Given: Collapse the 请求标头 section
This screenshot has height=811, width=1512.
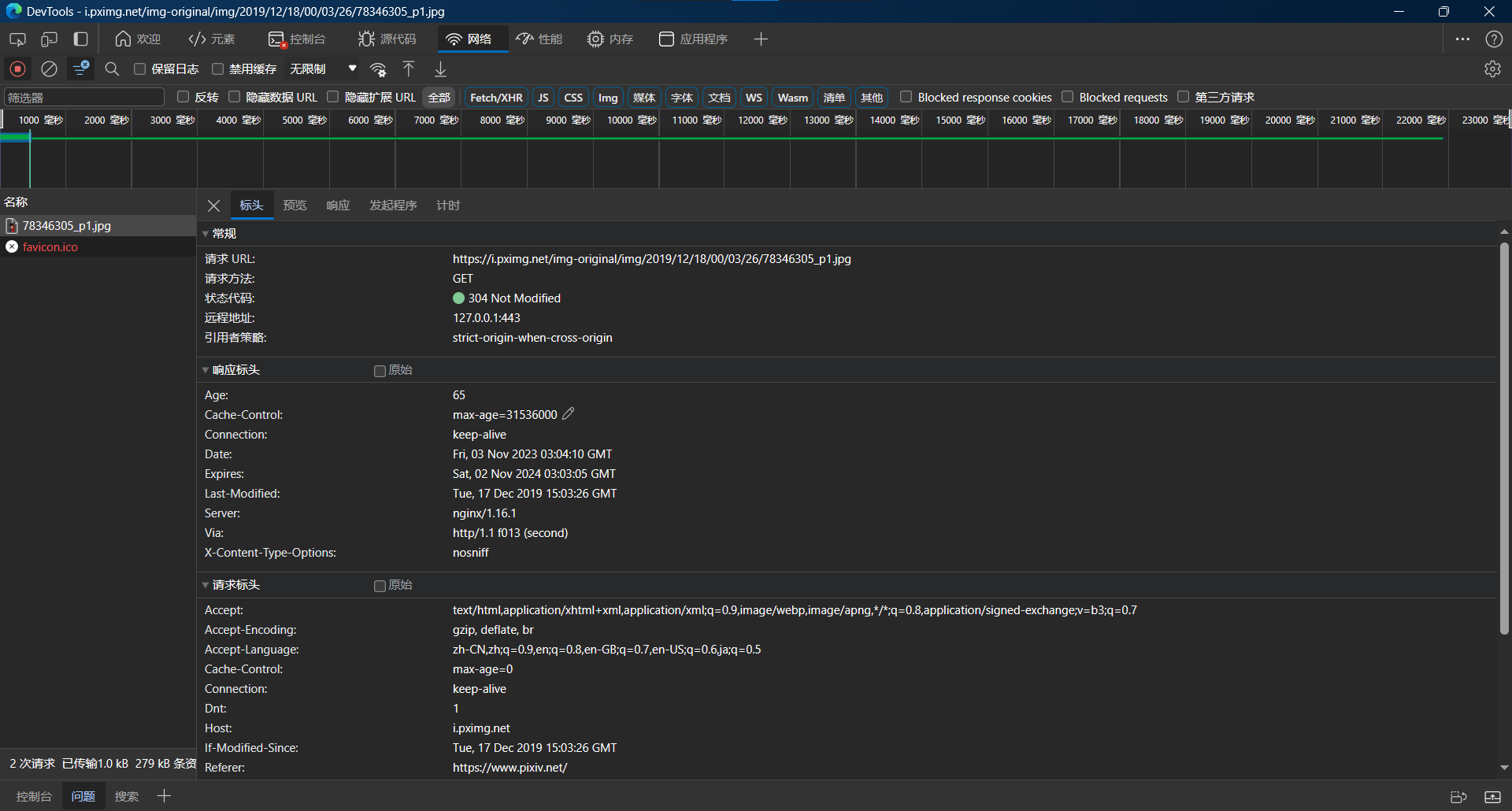Looking at the screenshot, I should [x=235, y=585].
